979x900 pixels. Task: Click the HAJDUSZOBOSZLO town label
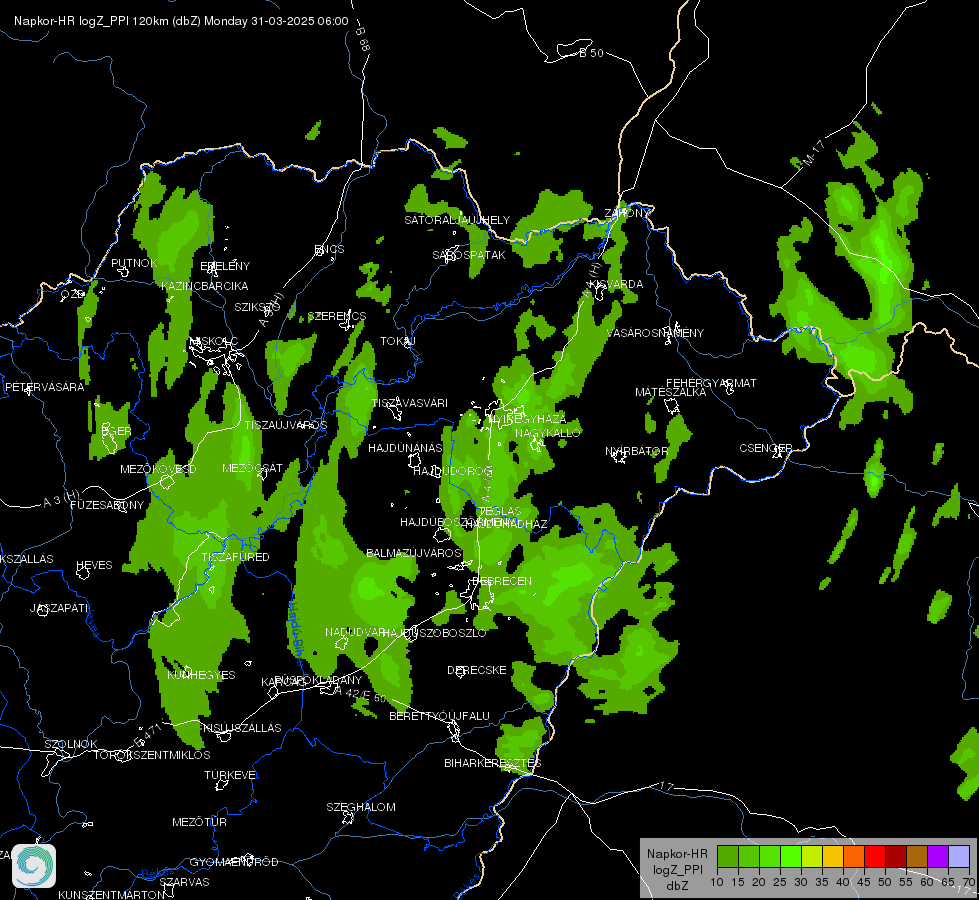pos(434,633)
